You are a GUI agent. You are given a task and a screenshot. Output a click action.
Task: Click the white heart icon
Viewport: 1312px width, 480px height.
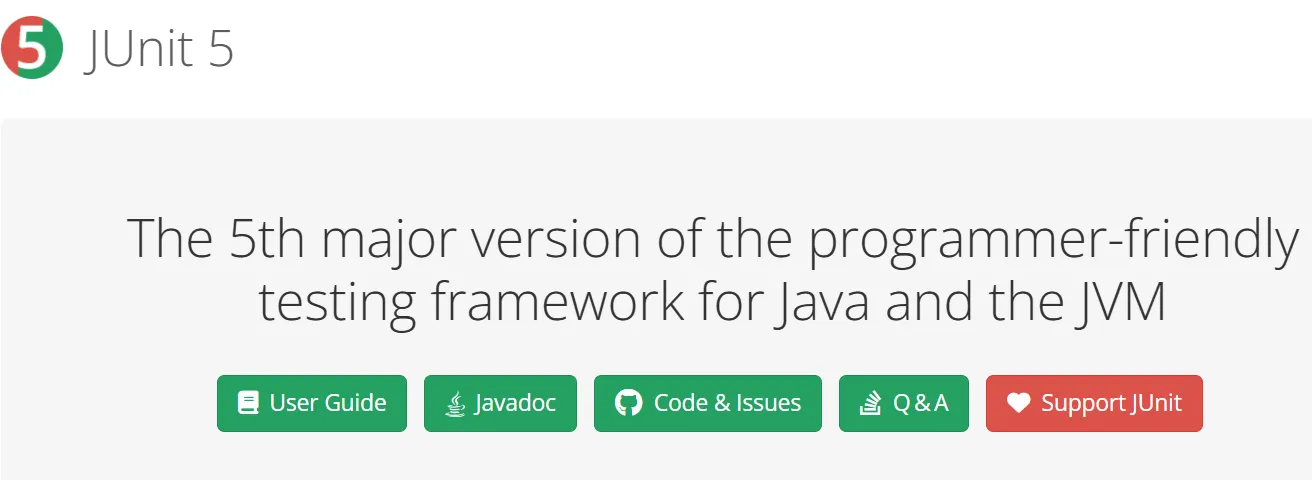pos(1018,403)
